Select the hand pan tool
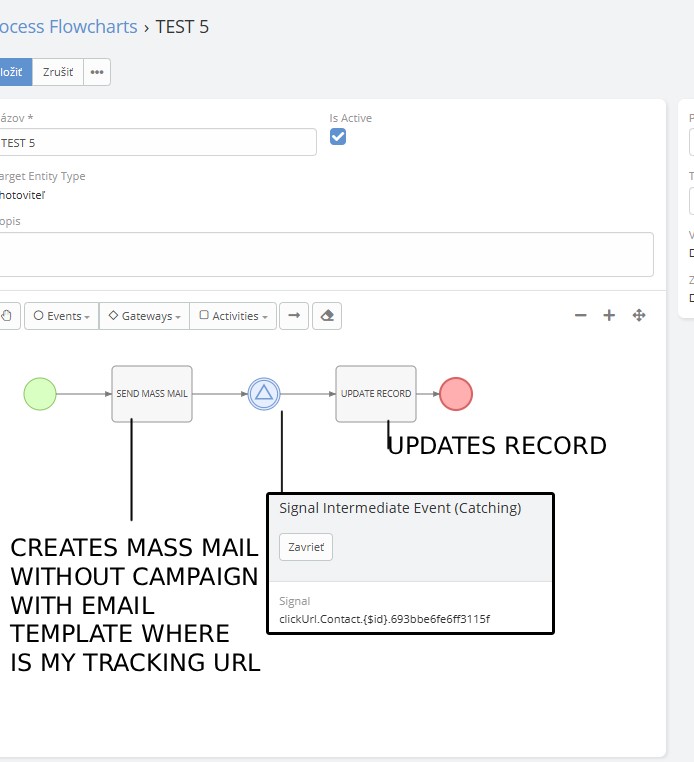This screenshot has width=694, height=762. [8, 316]
